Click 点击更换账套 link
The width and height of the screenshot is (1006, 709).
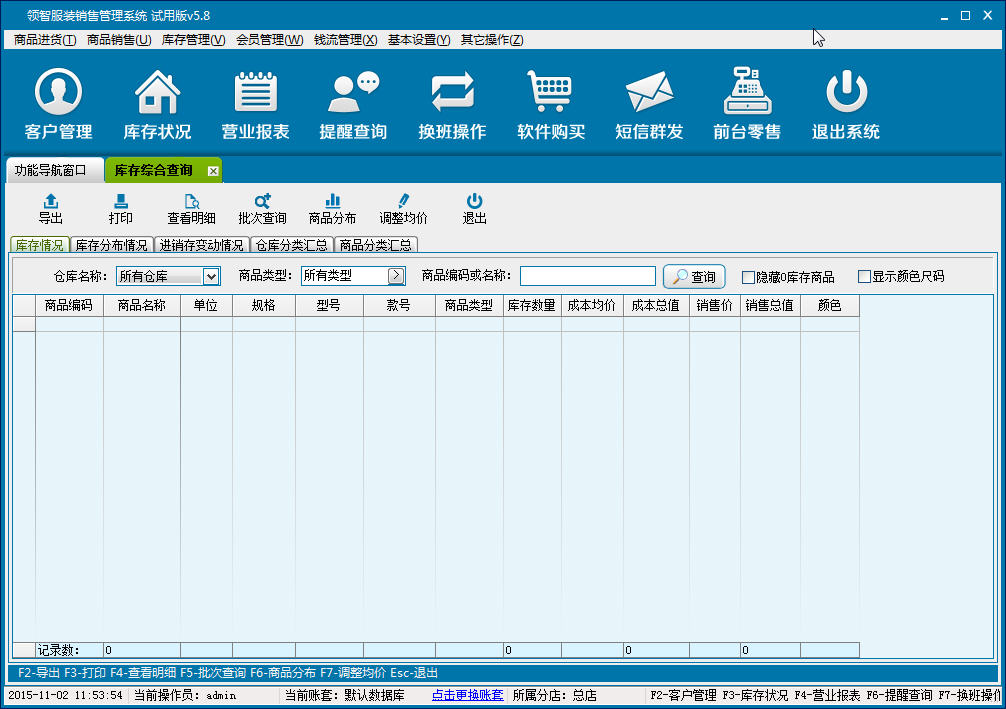(x=468, y=696)
